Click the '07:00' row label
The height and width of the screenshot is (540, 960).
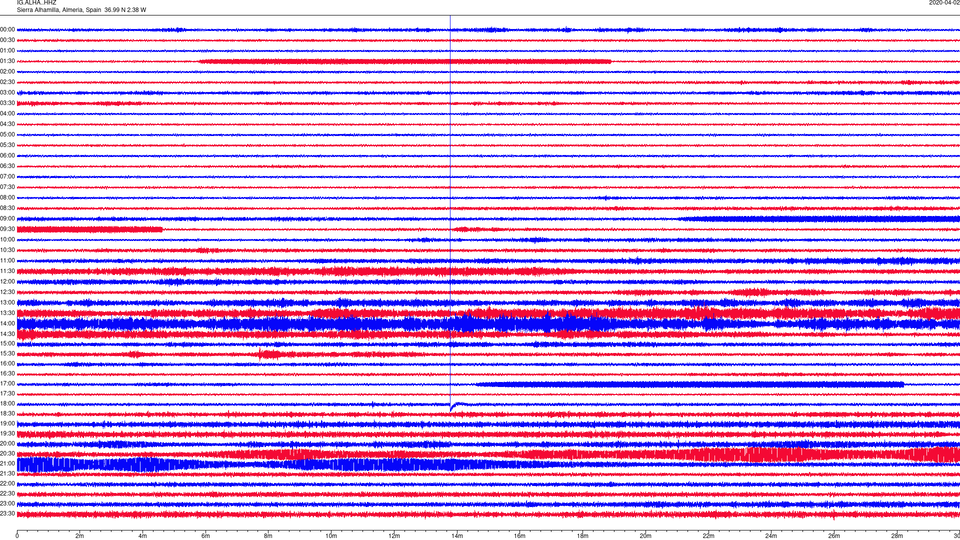coord(7,176)
